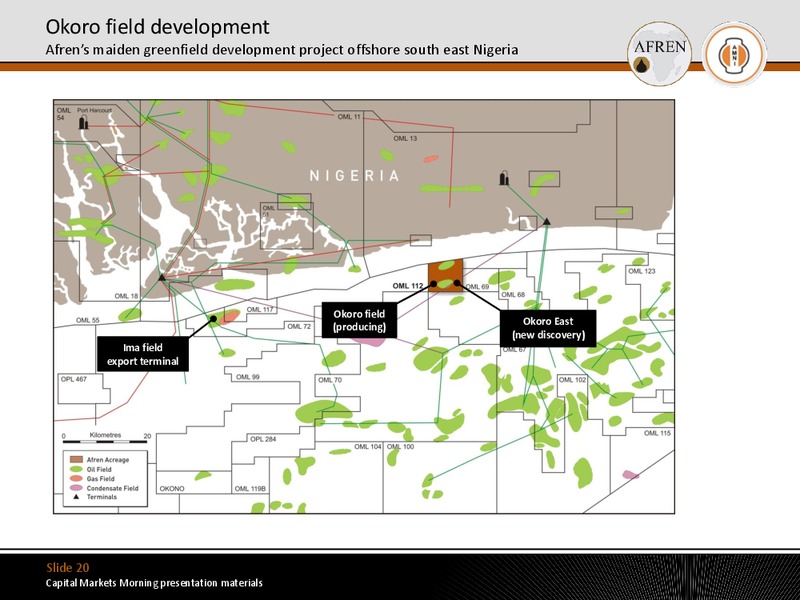Click the "Afren Acreage" legend text

[x=108, y=460]
